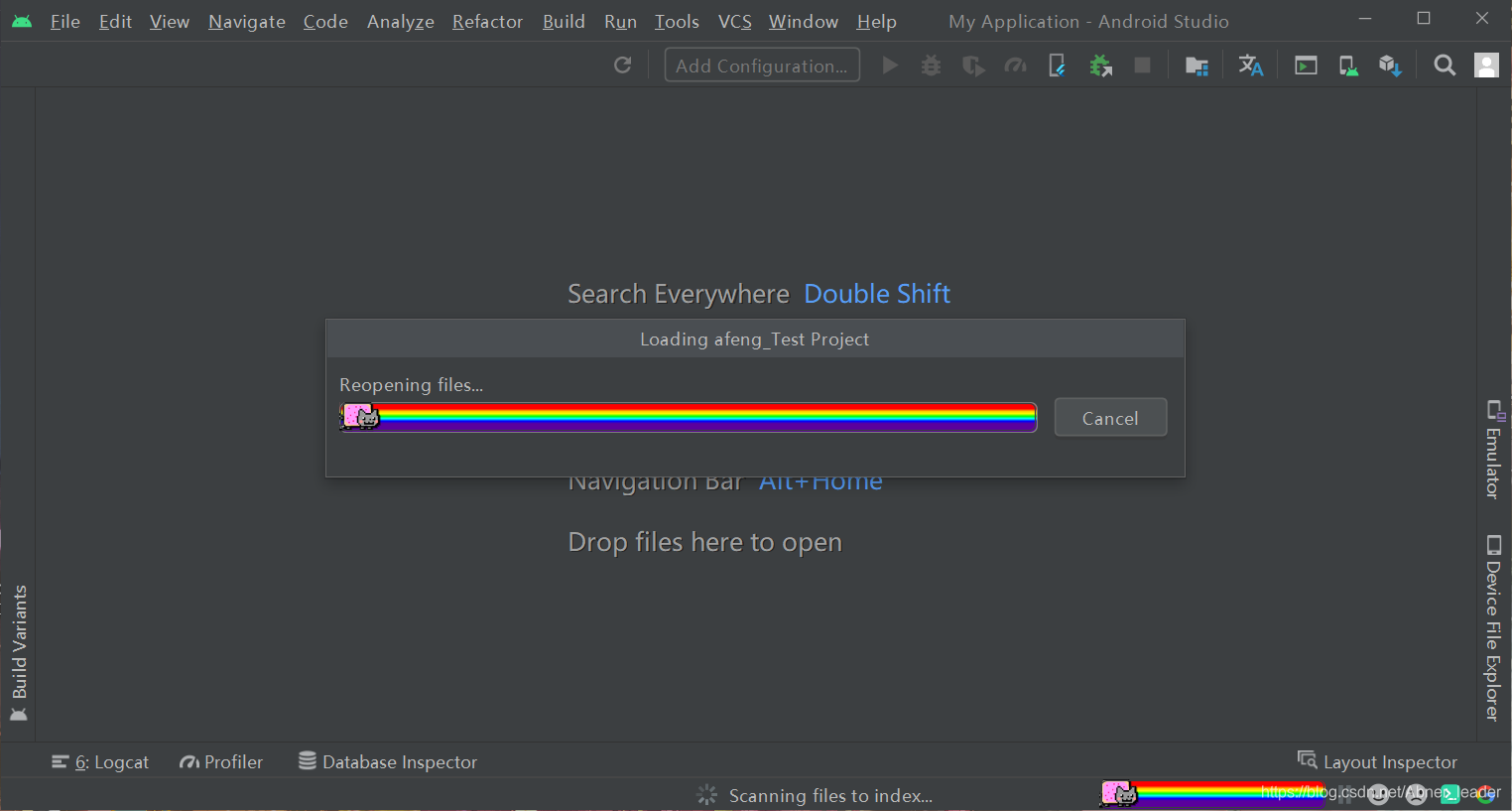Open the SDK Manager icon
The height and width of the screenshot is (811, 1512).
pos(1390,66)
